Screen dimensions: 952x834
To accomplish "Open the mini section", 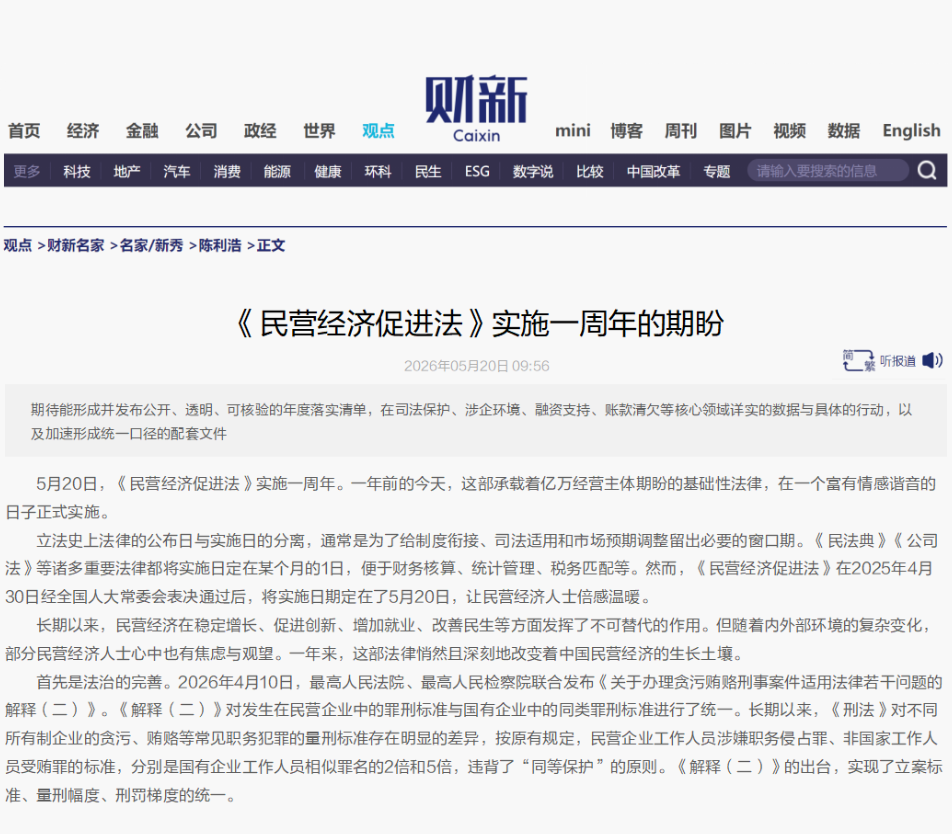I will pyautogui.click(x=573, y=131).
